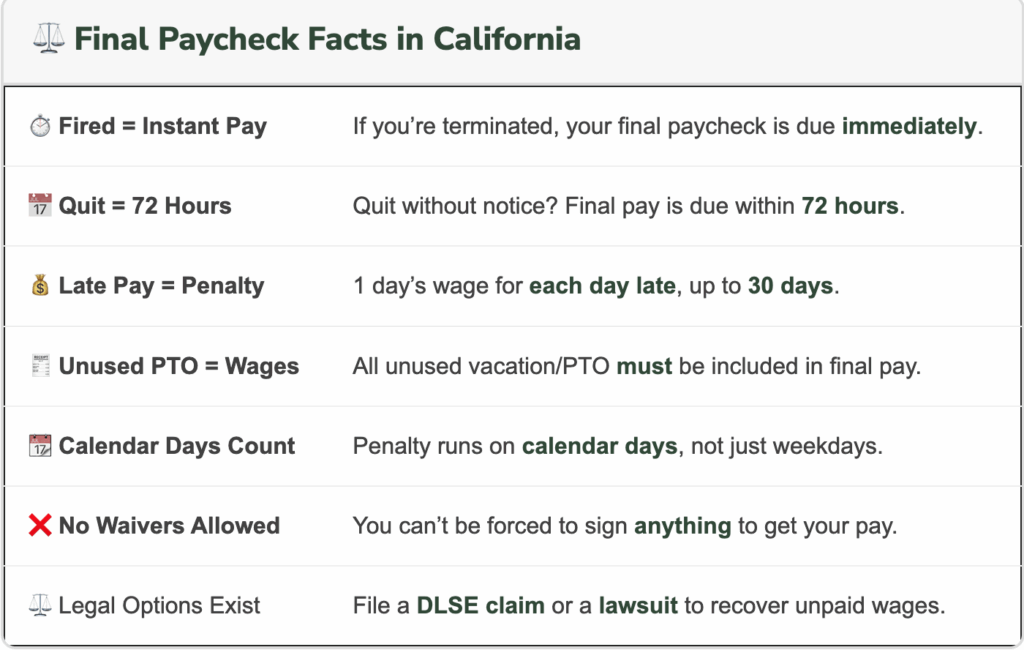Click the receipt icon beside Unused PTO

tap(40, 366)
